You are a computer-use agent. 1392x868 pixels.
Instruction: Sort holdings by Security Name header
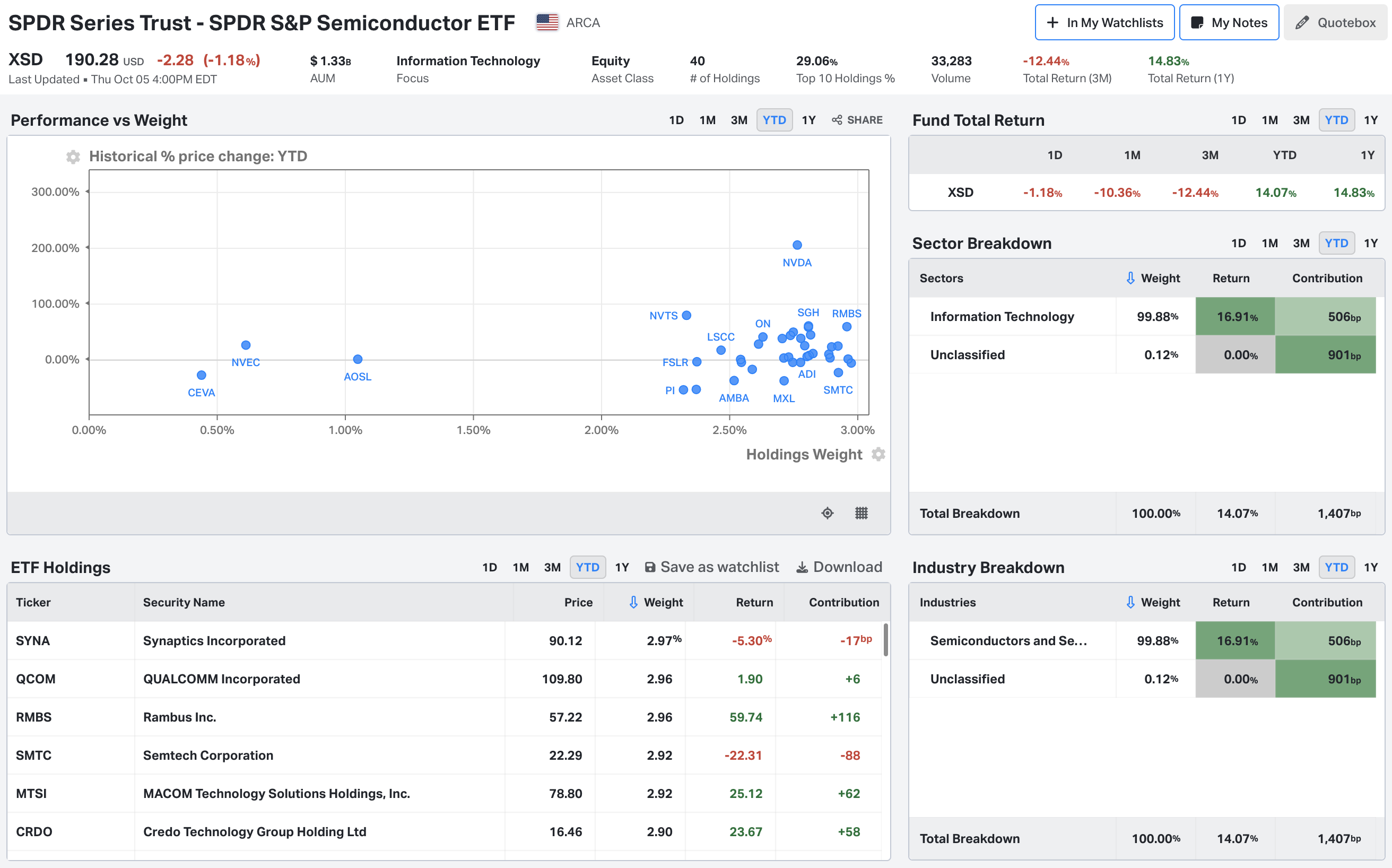(x=184, y=602)
